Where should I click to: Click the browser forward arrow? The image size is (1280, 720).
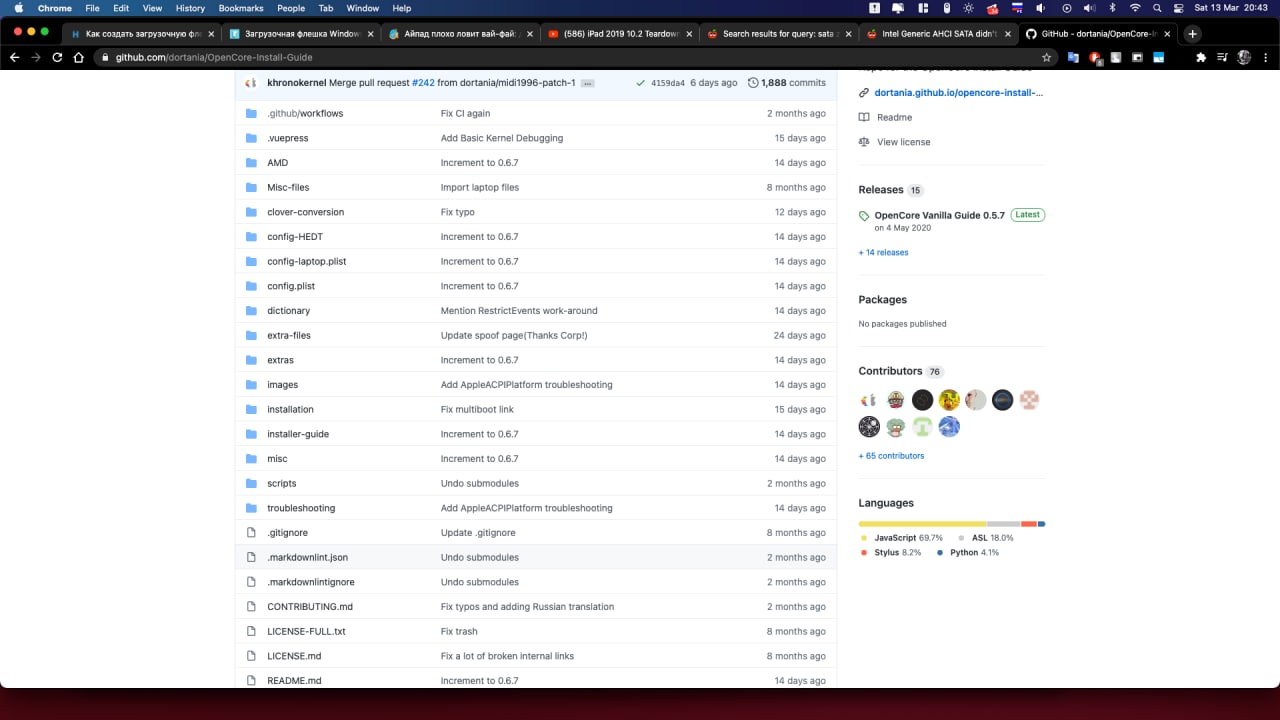[36, 57]
